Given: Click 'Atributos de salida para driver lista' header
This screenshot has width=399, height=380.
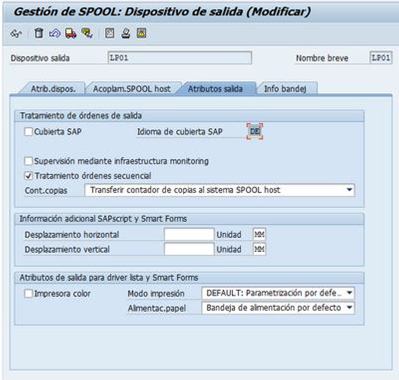Looking at the screenshot, I should pos(109,278).
